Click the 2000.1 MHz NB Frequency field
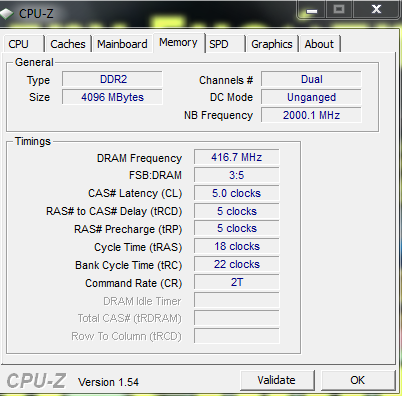402x396 pixels. point(311,115)
